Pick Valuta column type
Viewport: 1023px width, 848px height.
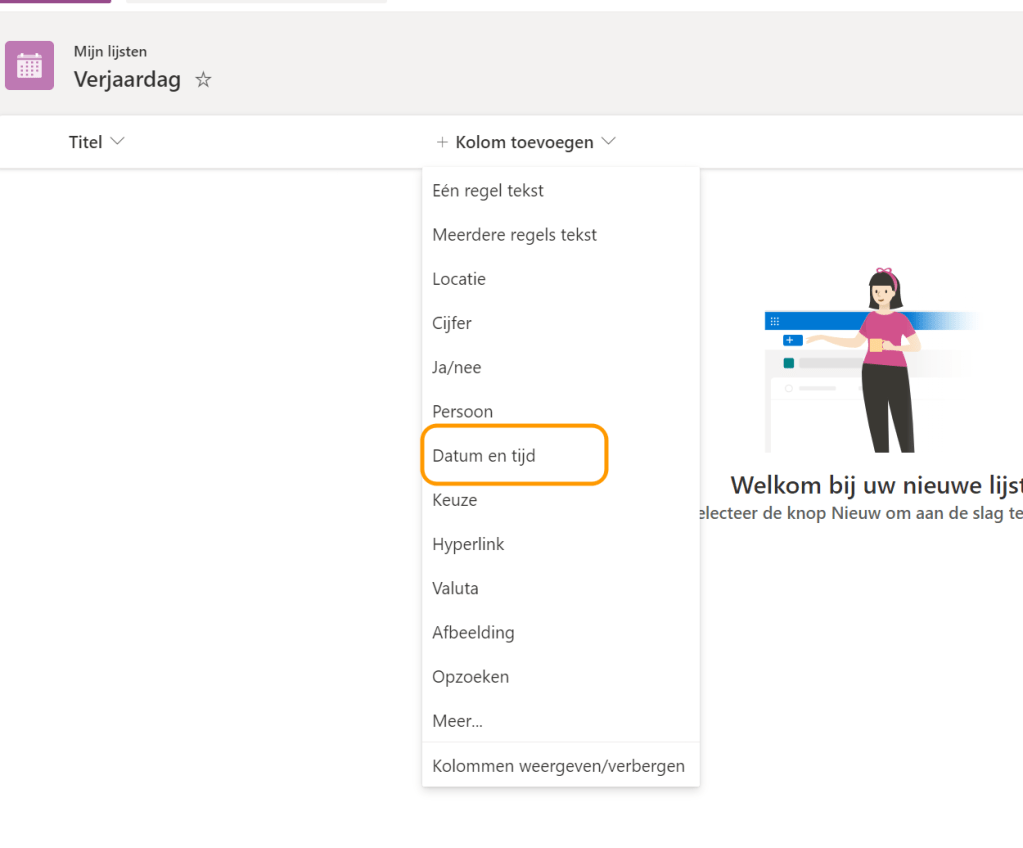(455, 588)
